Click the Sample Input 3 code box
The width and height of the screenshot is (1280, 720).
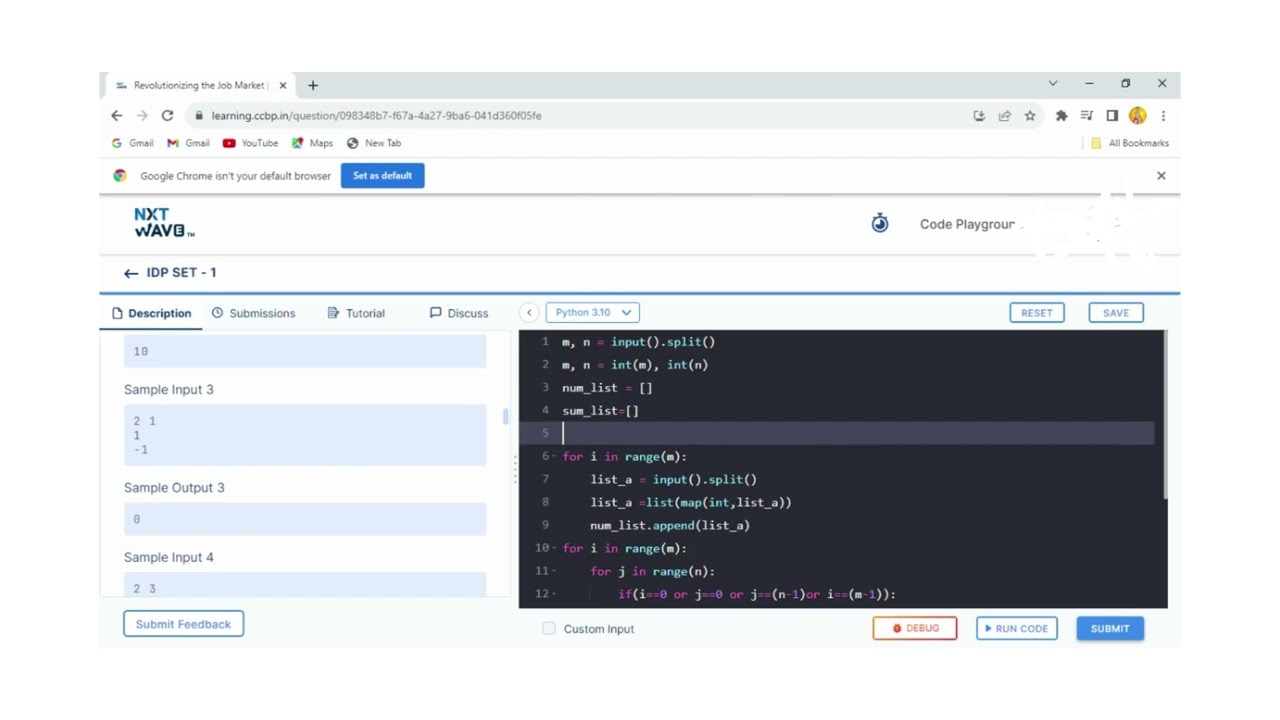pyautogui.click(x=305, y=435)
